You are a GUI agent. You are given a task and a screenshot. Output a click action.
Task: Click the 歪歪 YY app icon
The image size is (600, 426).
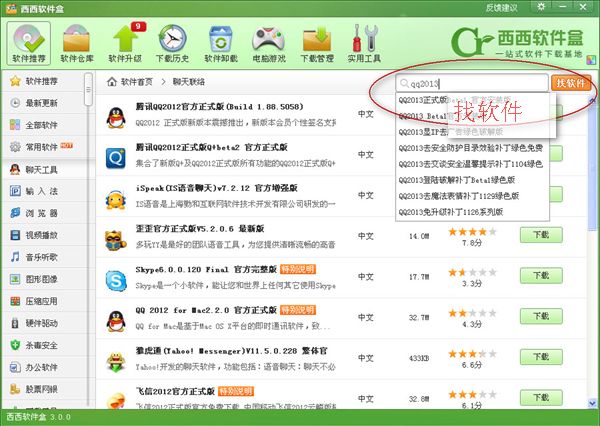[x=116, y=240]
